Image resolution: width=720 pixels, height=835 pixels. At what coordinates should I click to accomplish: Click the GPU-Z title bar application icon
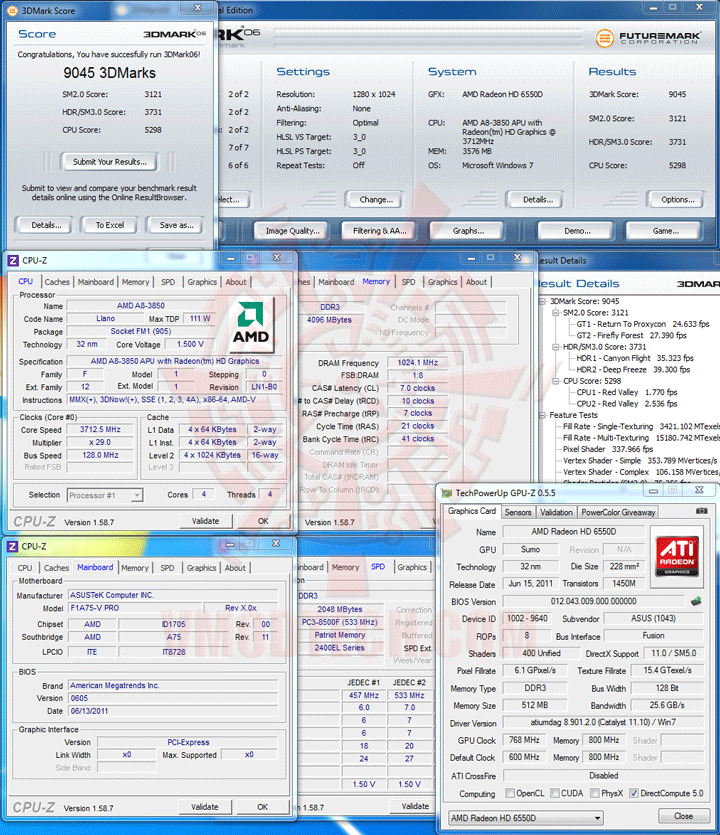coord(446,493)
